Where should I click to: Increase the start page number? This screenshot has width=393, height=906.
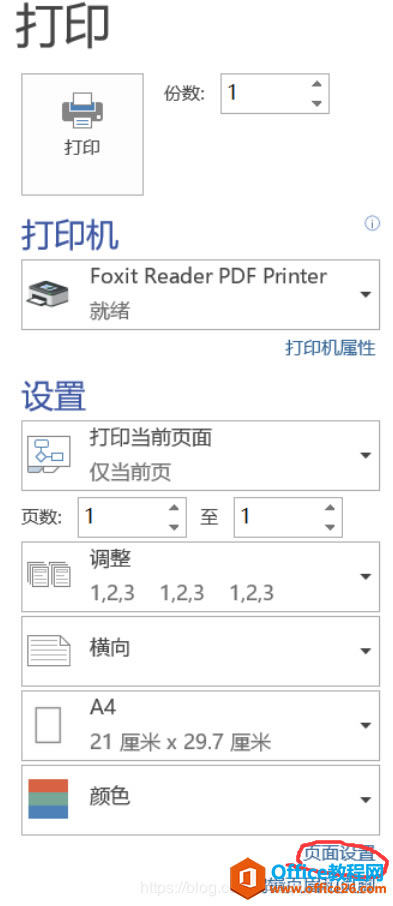[173, 508]
